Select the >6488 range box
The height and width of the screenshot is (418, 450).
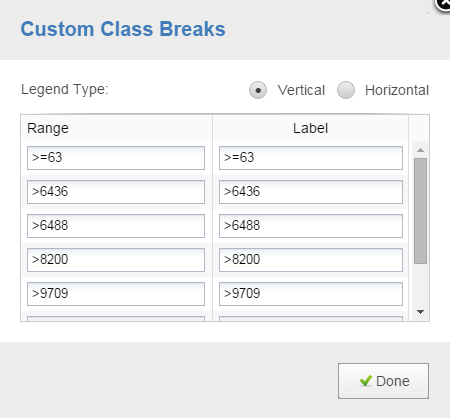[x=116, y=226]
